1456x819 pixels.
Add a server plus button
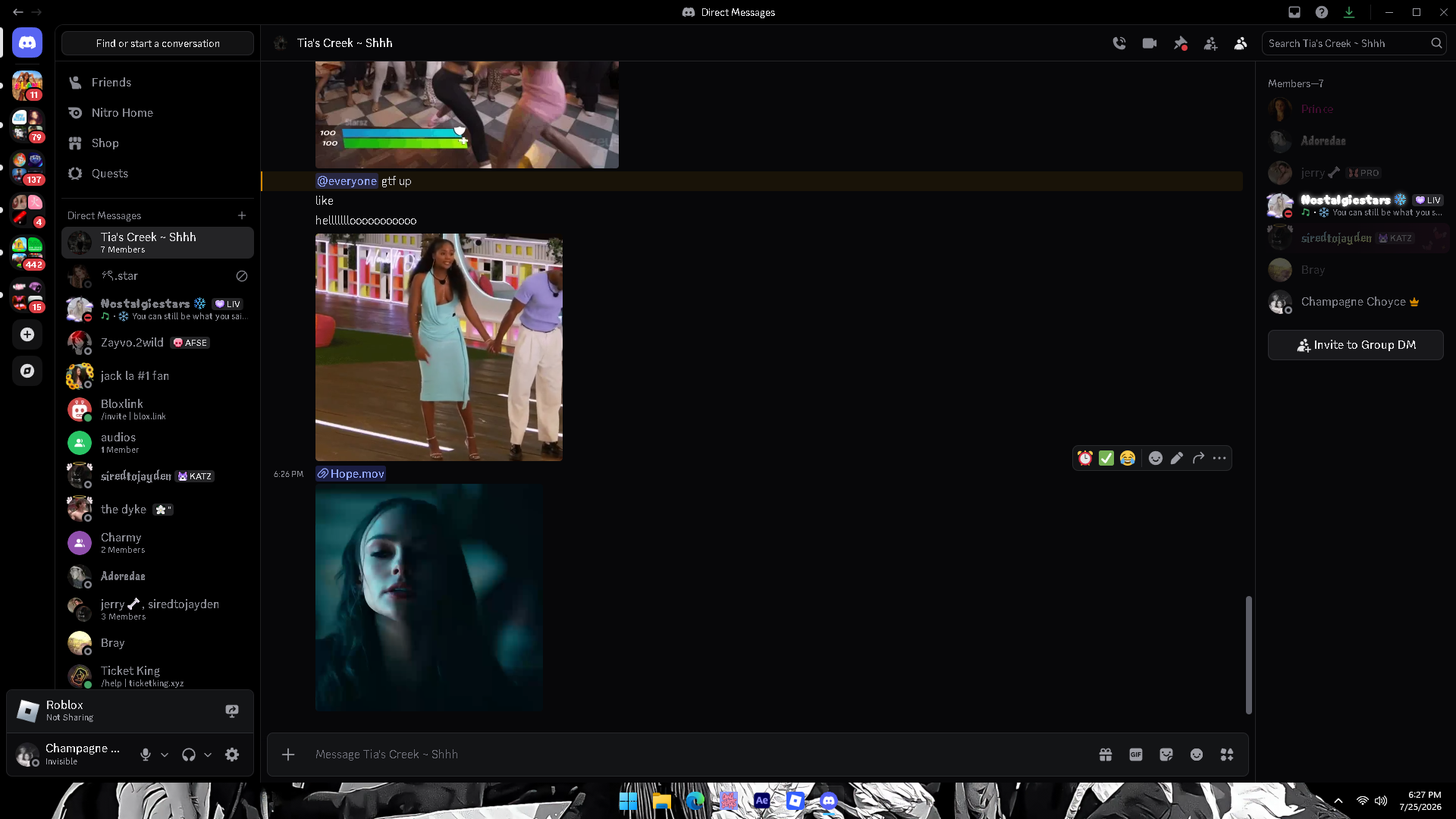click(27, 334)
